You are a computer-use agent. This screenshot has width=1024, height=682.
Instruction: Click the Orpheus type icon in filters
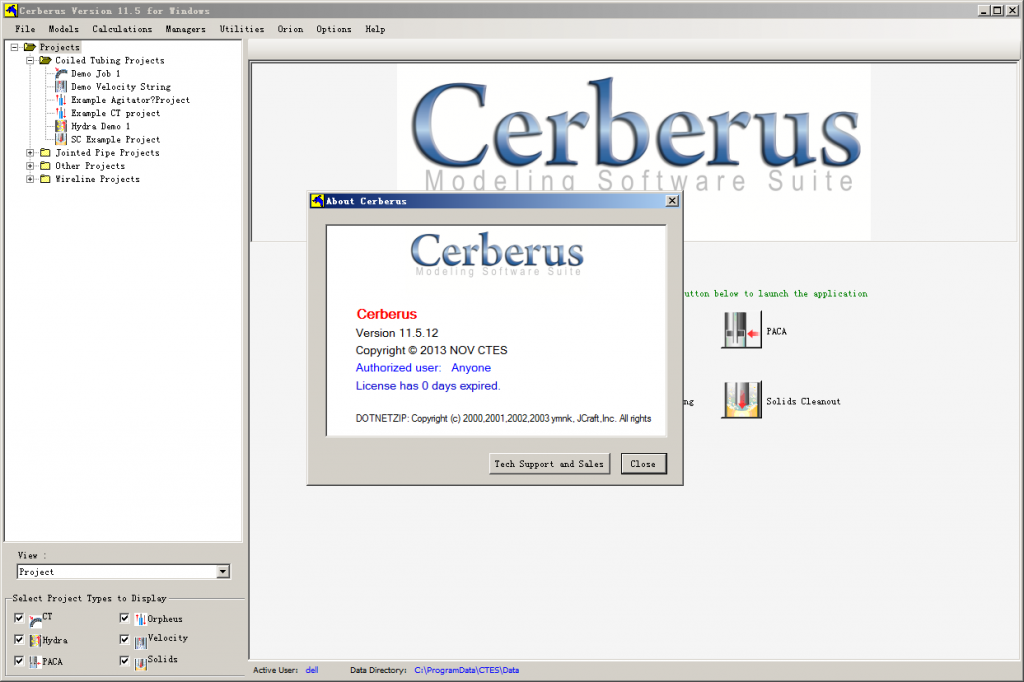(140, 619)
